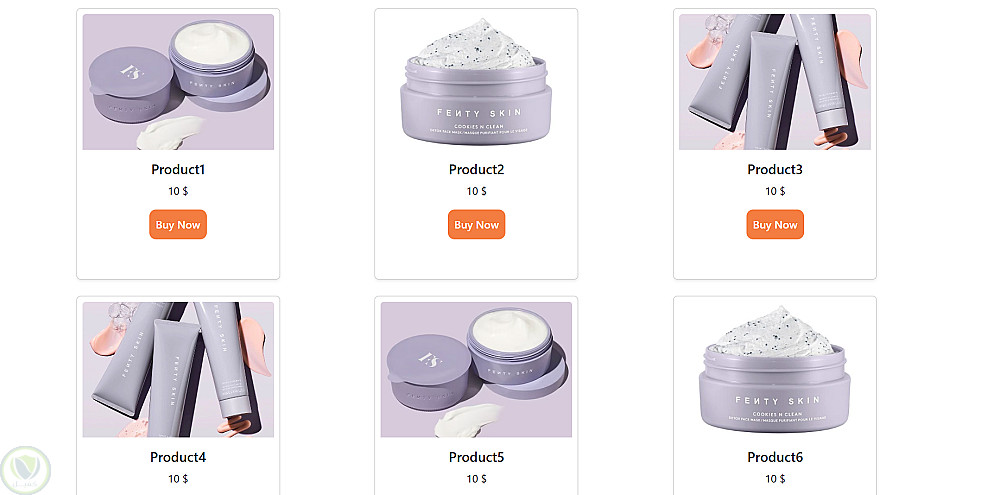The image size is (1000, 495).
Task: Click the Product4 price text
Action: pos(178,478)
